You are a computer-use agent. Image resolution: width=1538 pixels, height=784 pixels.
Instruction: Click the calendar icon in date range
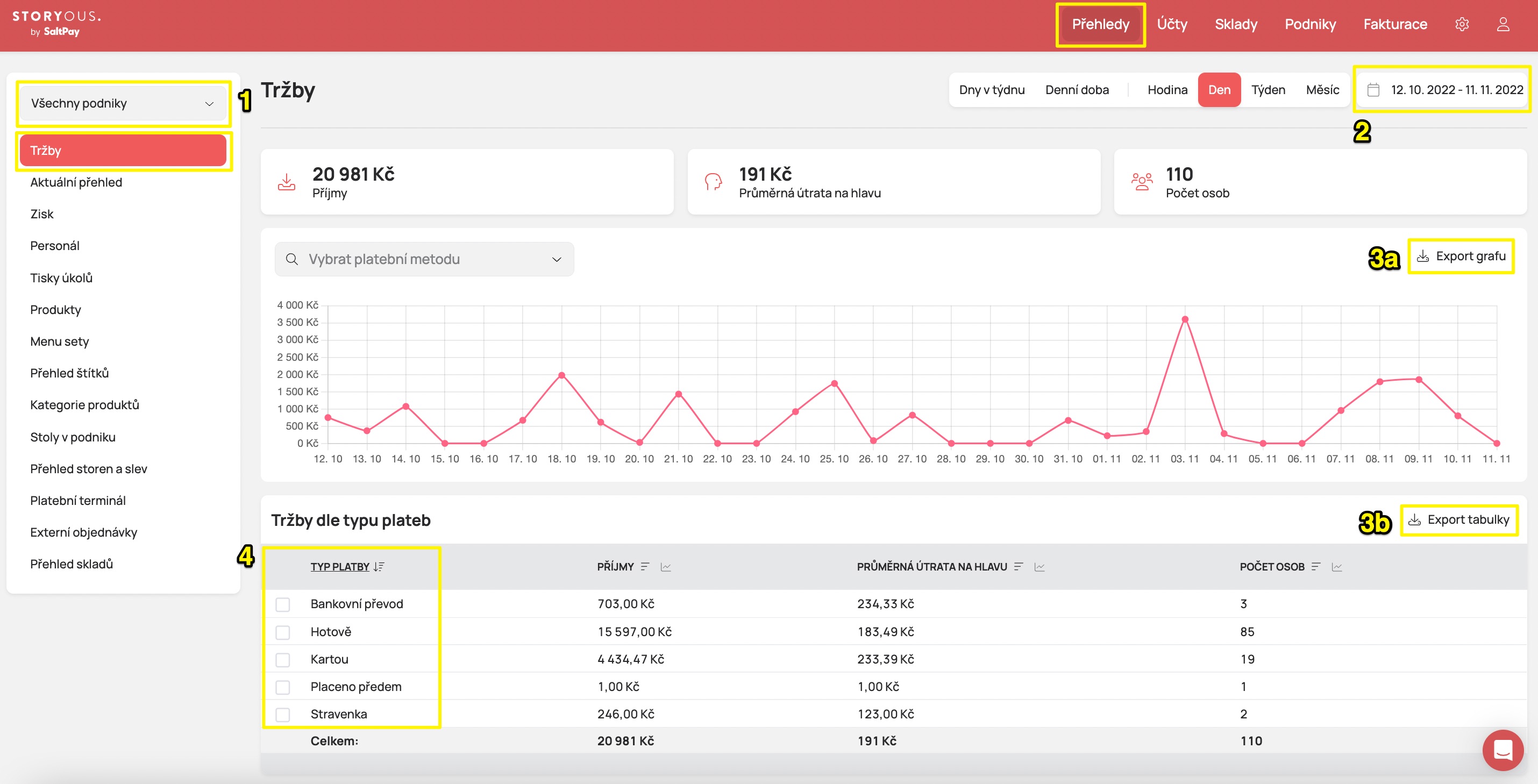click(1373, 90)
